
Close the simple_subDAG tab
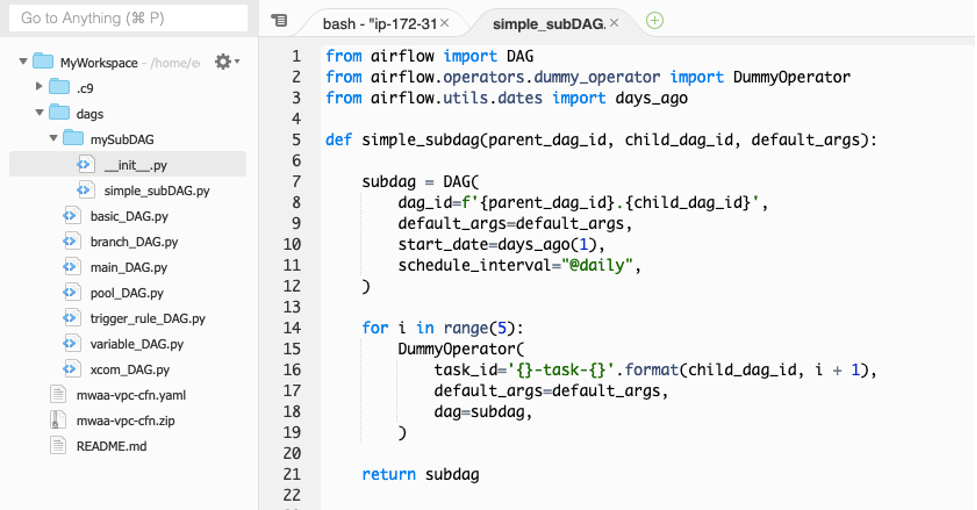pos(614,22)
